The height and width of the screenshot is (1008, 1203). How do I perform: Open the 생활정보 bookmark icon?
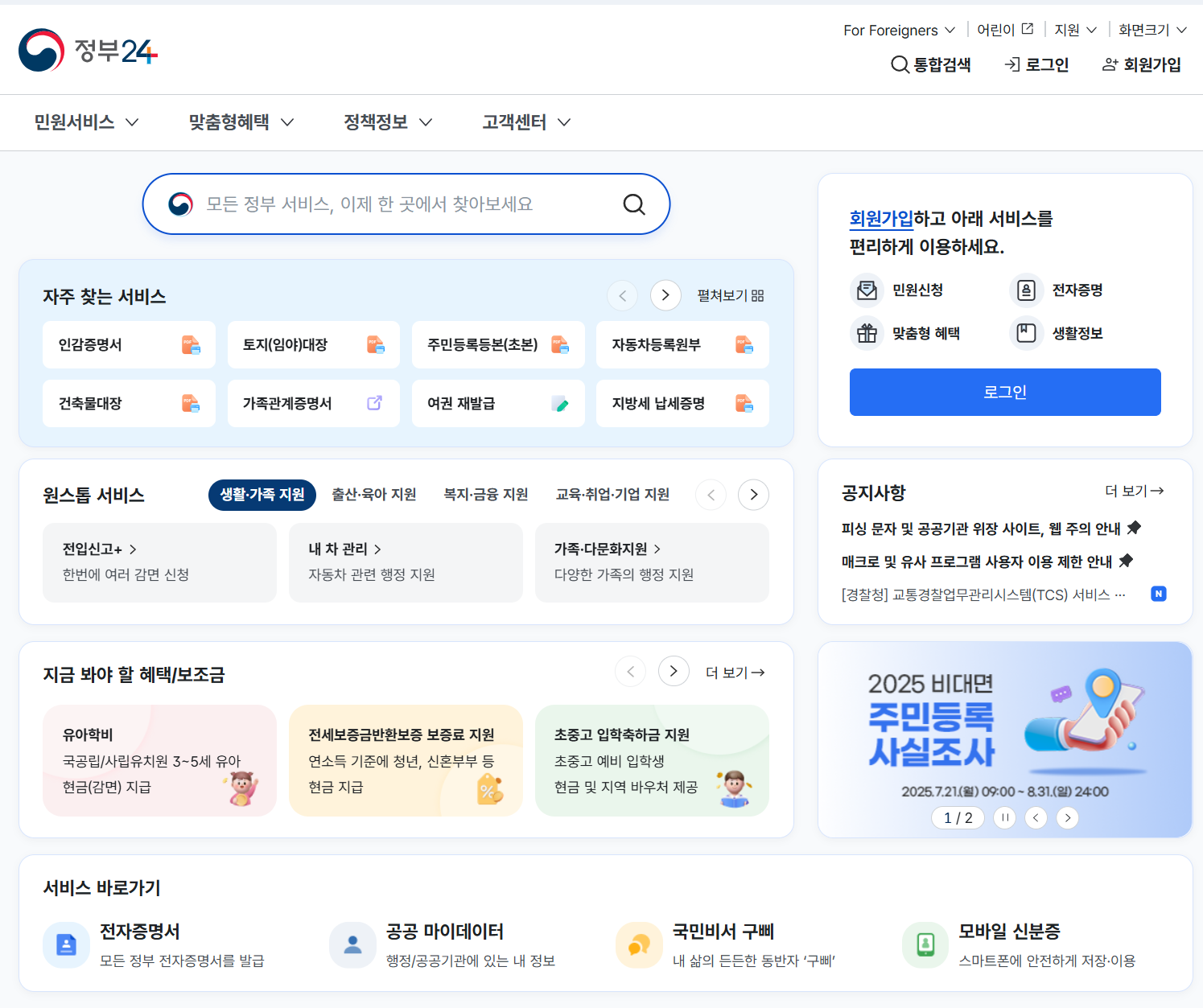[x=1025, y=333]
